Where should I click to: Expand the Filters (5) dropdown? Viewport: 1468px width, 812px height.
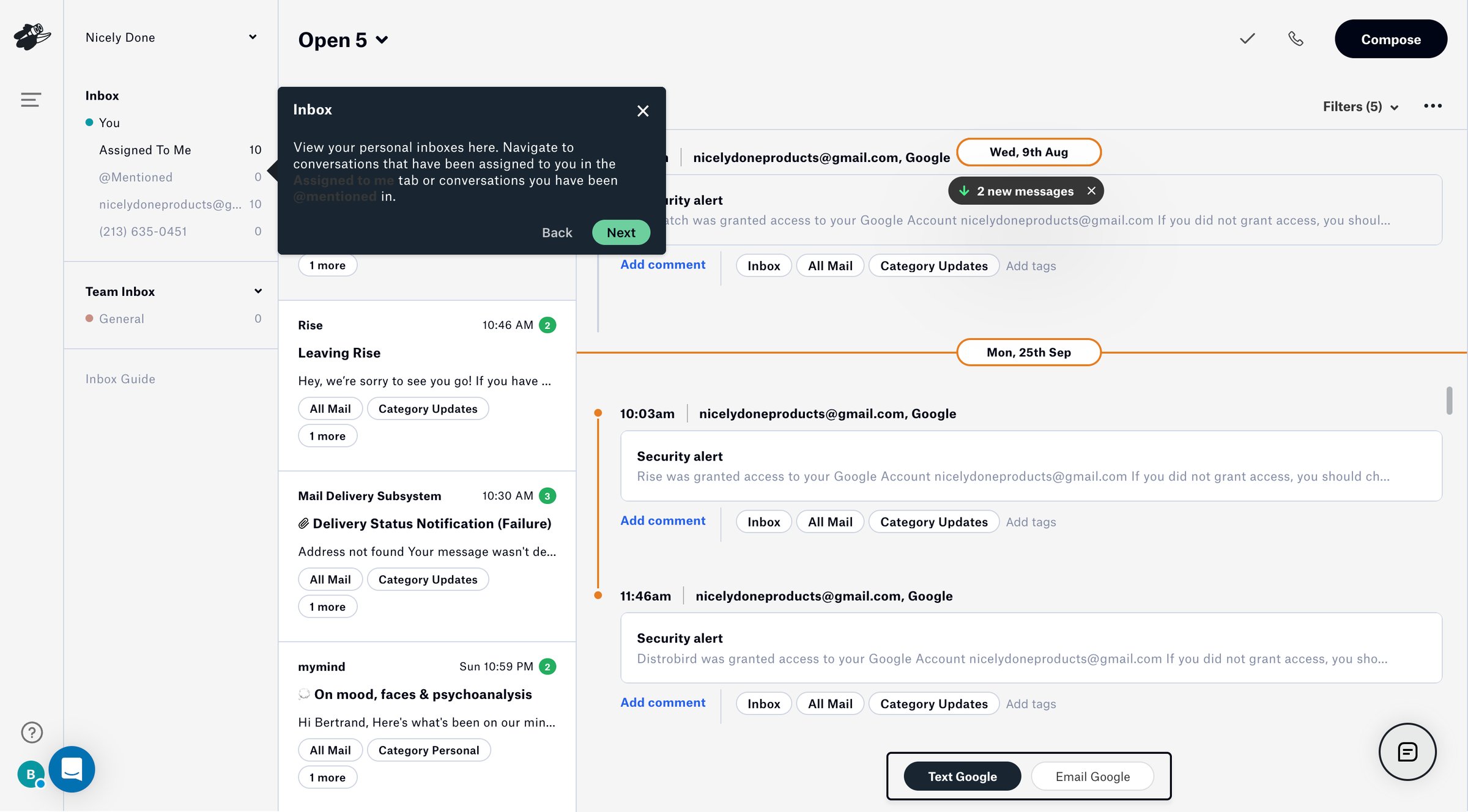click(x=1360, y=106)
